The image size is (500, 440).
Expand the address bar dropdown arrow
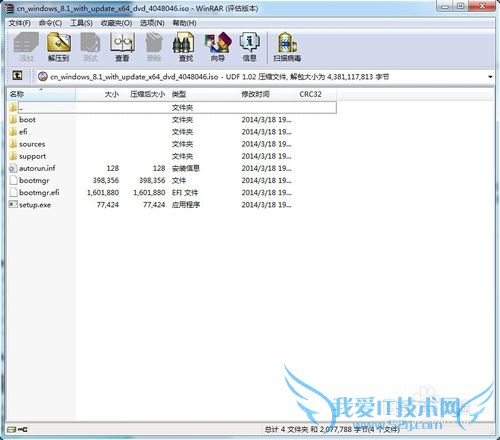point(490,77)
